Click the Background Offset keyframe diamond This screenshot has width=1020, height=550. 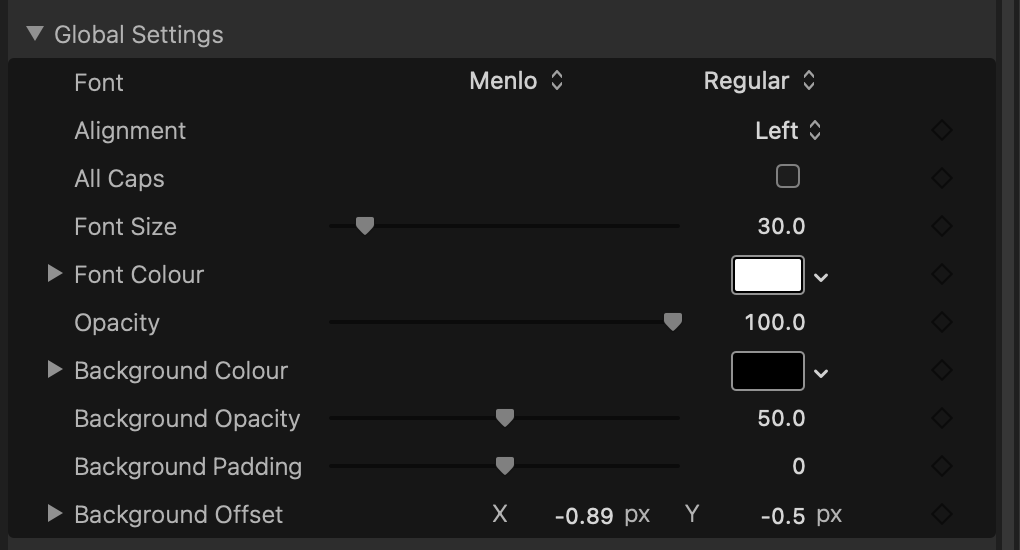[941, 515]
